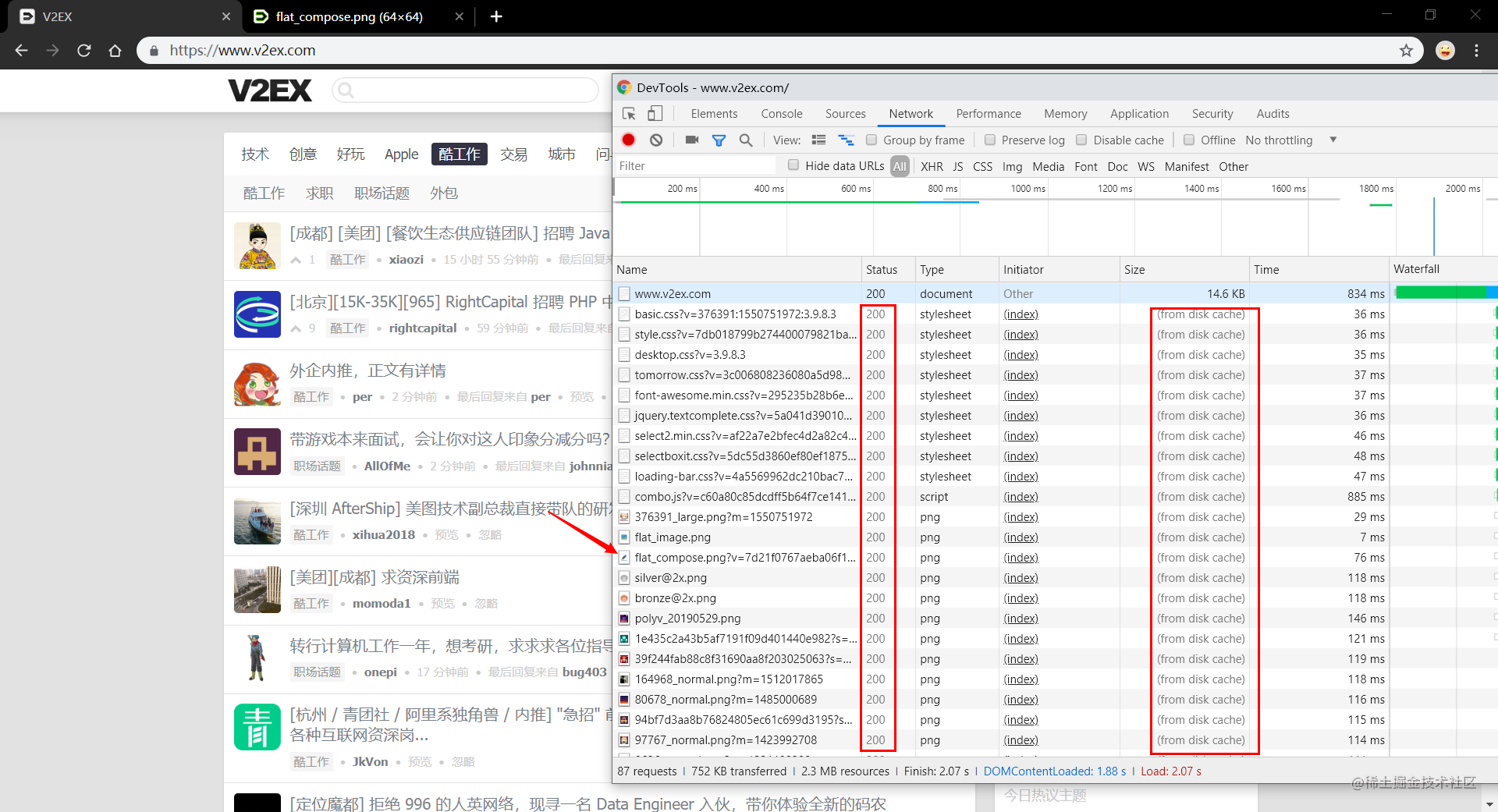The image size is (1498, 812).
Task: Switch to large request rows view icon
Action: [818, 140]
